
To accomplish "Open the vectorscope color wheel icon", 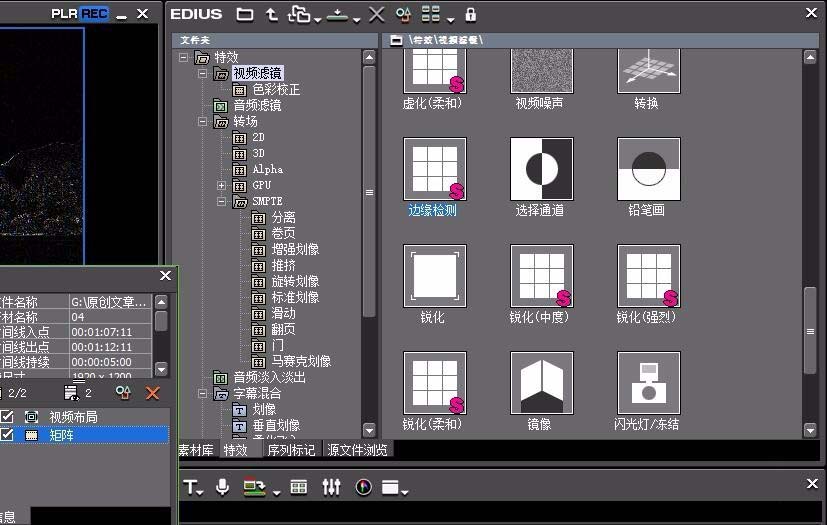I will click(363, 487).
